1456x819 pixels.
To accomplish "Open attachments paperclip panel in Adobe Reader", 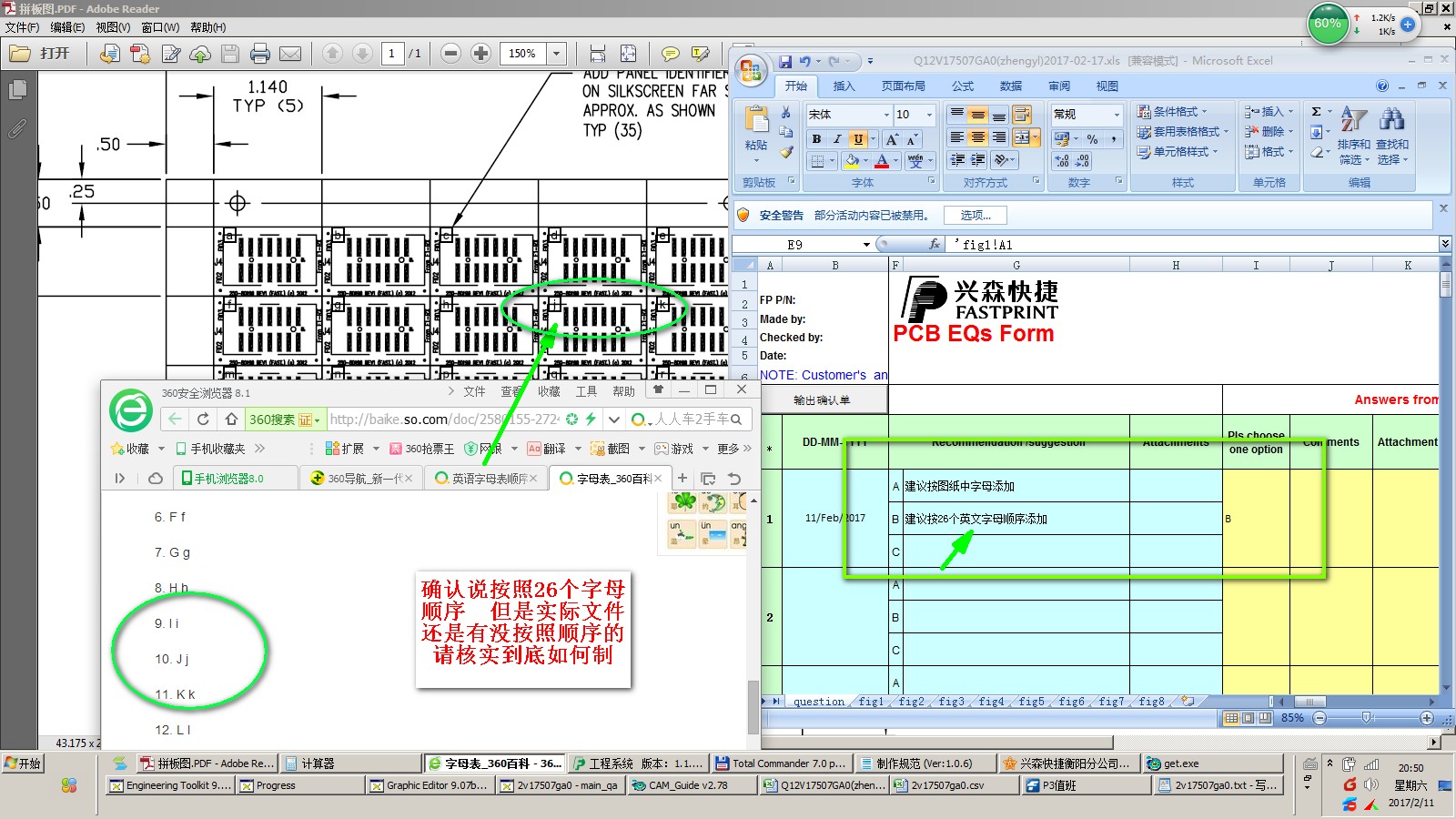I will click(x=17, y=128).
